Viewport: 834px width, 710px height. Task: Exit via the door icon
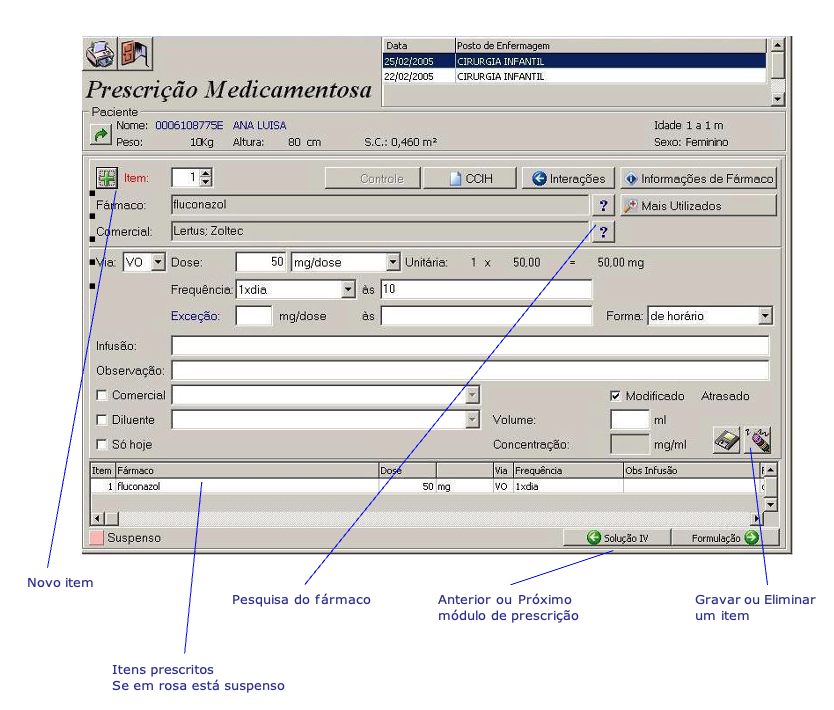coord(135,53)
